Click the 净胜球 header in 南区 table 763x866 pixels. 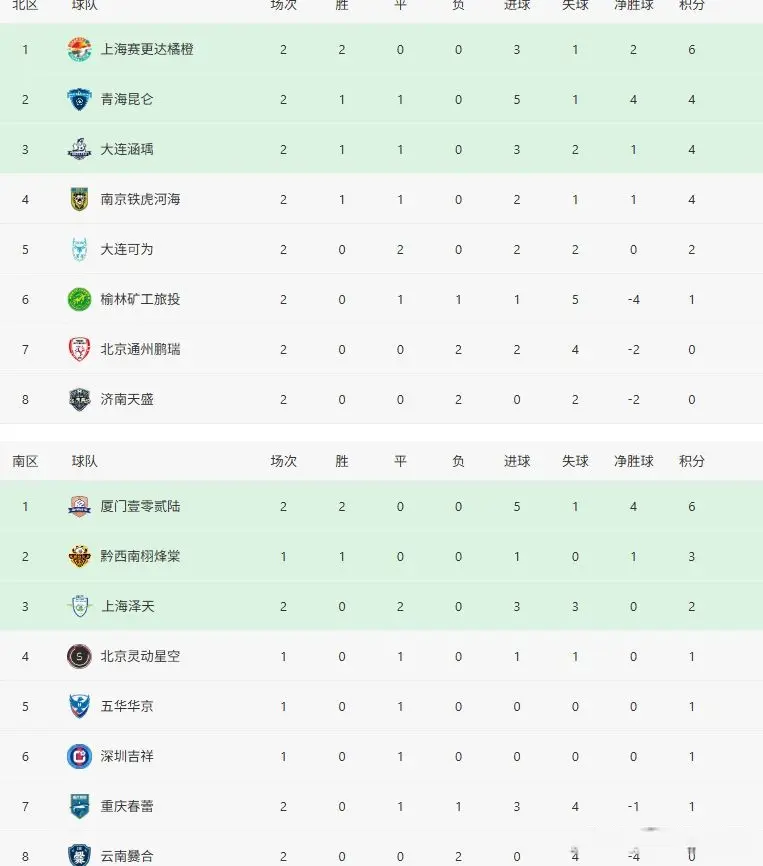pyautogui.click(x=633, y=461)
